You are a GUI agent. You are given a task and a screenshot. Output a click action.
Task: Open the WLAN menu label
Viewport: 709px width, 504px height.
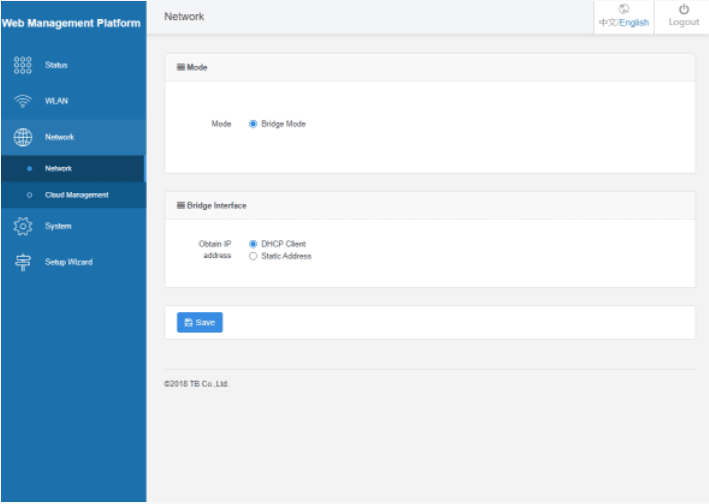pos(56,101)
